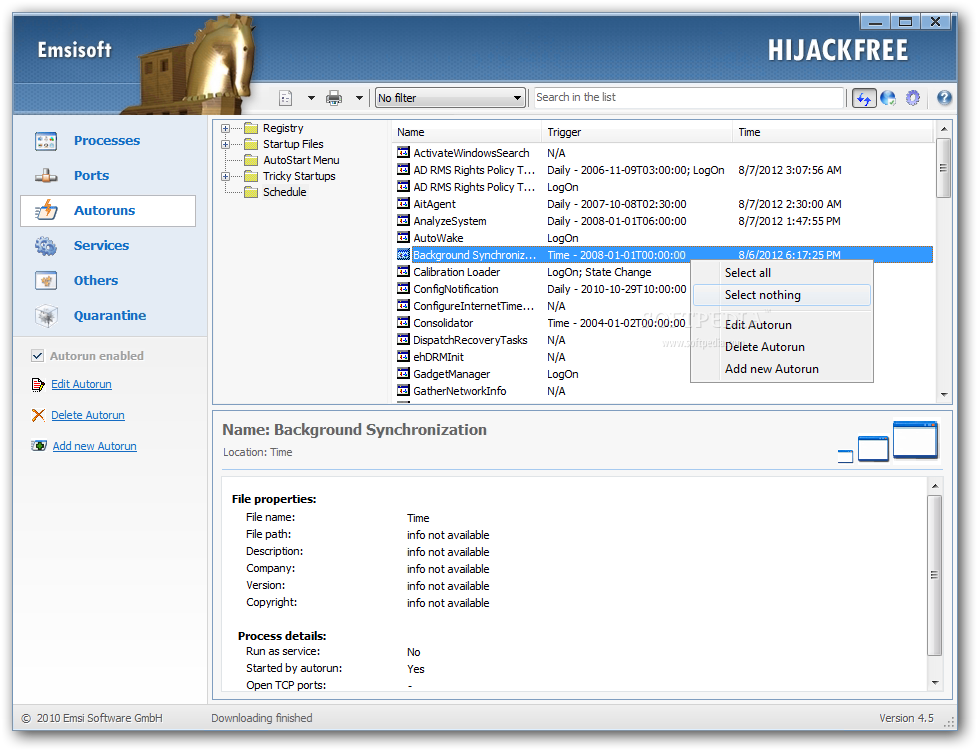The height and width of the screenshot is (751, 978).
Task: Click the printer icon in toolbar
Action: 334,98
